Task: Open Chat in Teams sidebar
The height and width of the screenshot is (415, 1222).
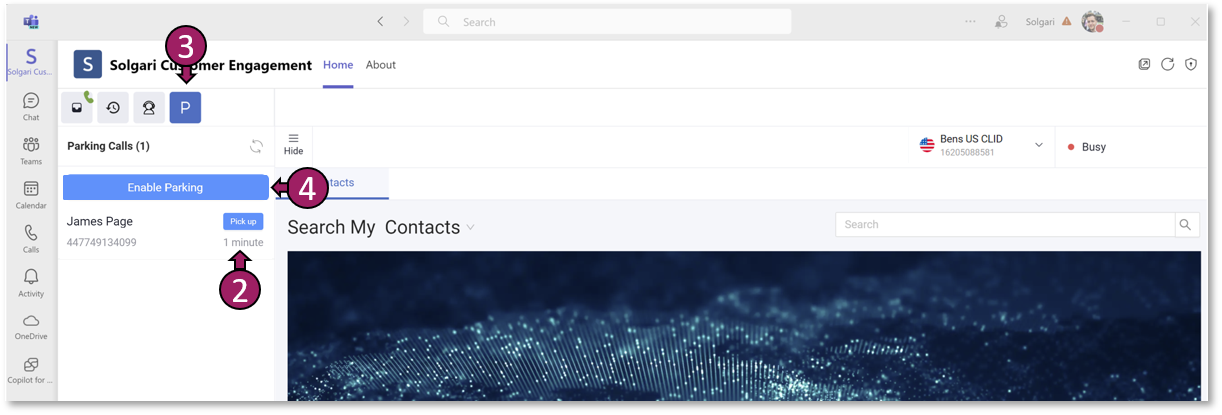Action: (x=31, y=106)
